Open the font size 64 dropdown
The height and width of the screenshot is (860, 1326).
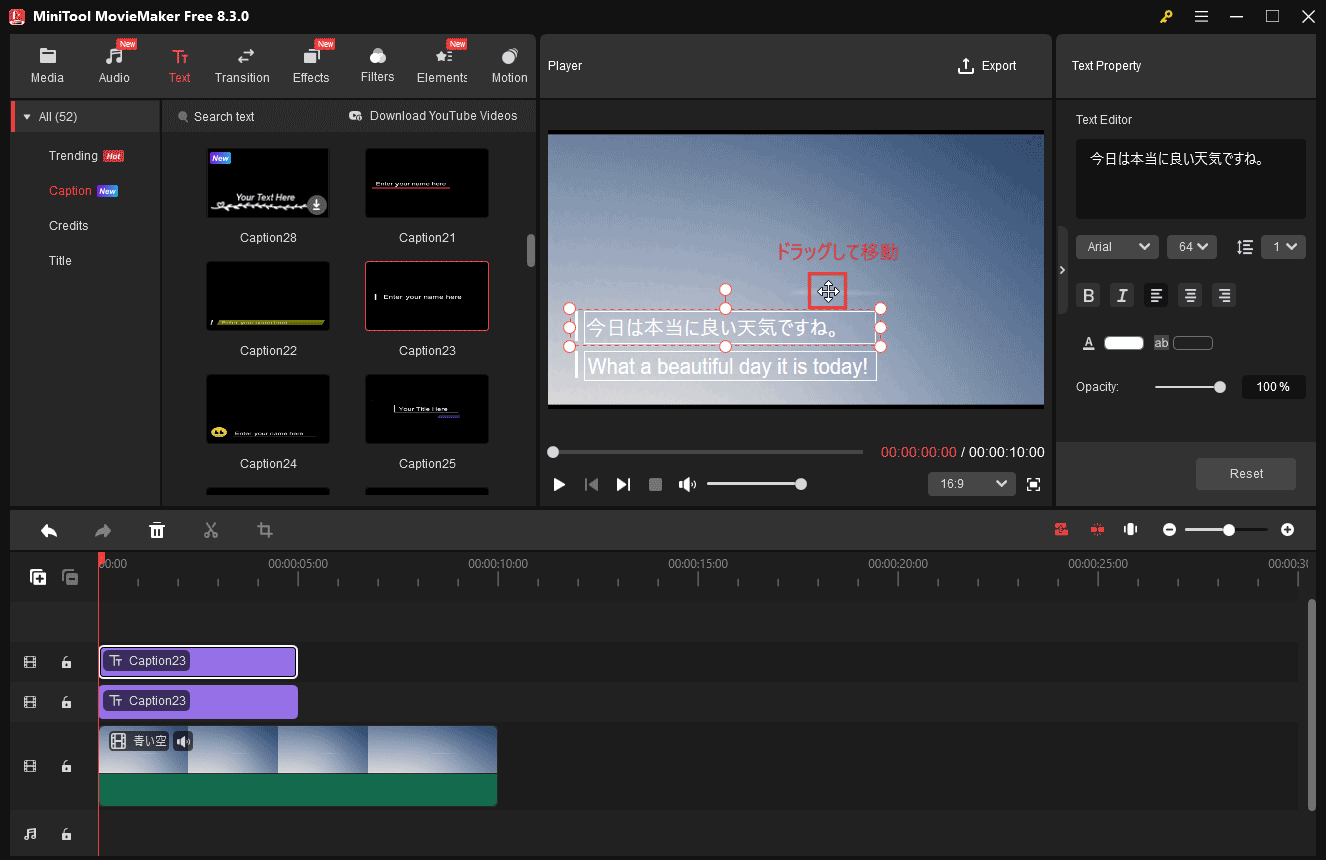1191,247
